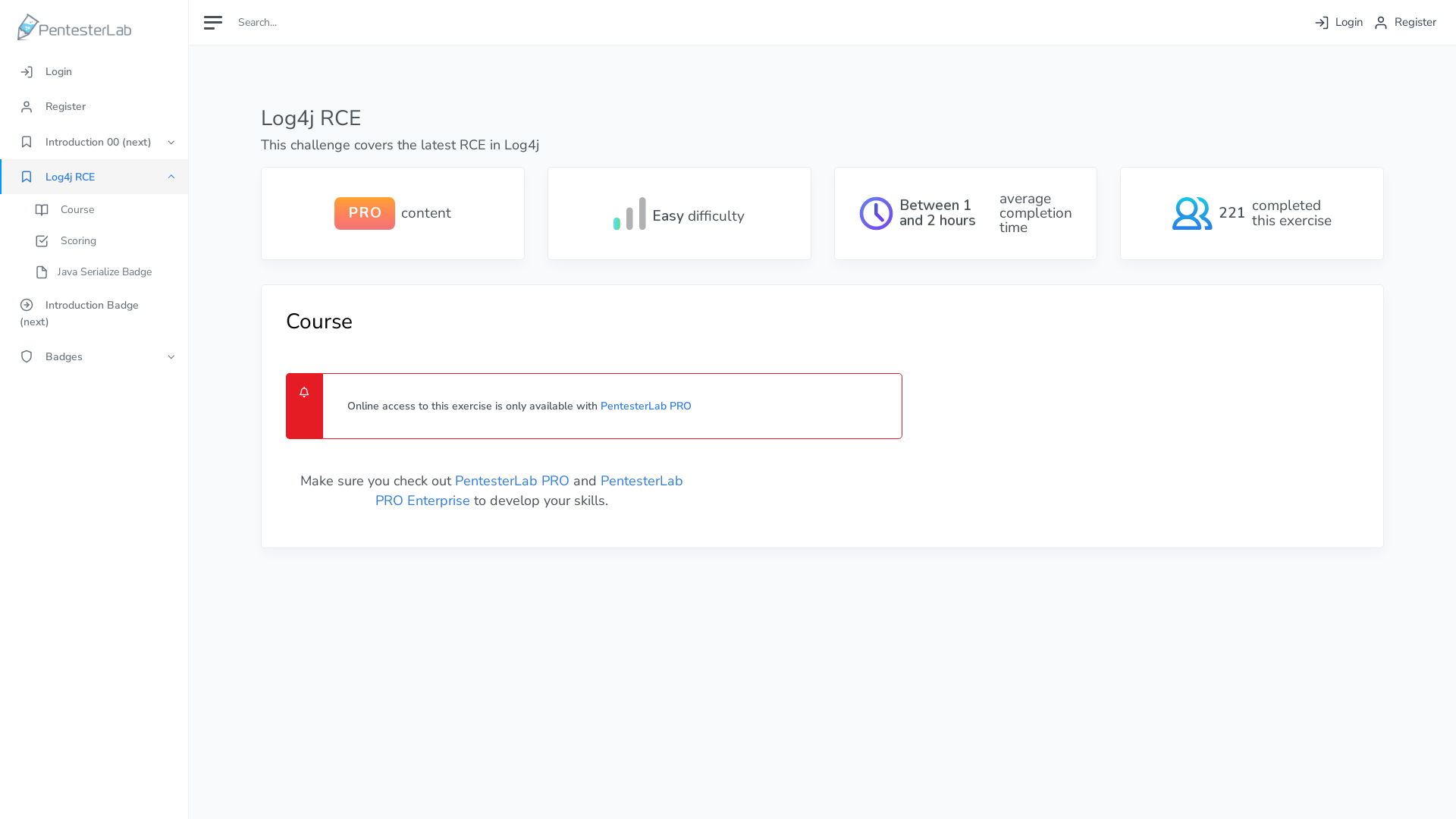This screenshot has height=819, width=1456.
Task: Click the Course section heading
Action: click(x=319, y=322)
